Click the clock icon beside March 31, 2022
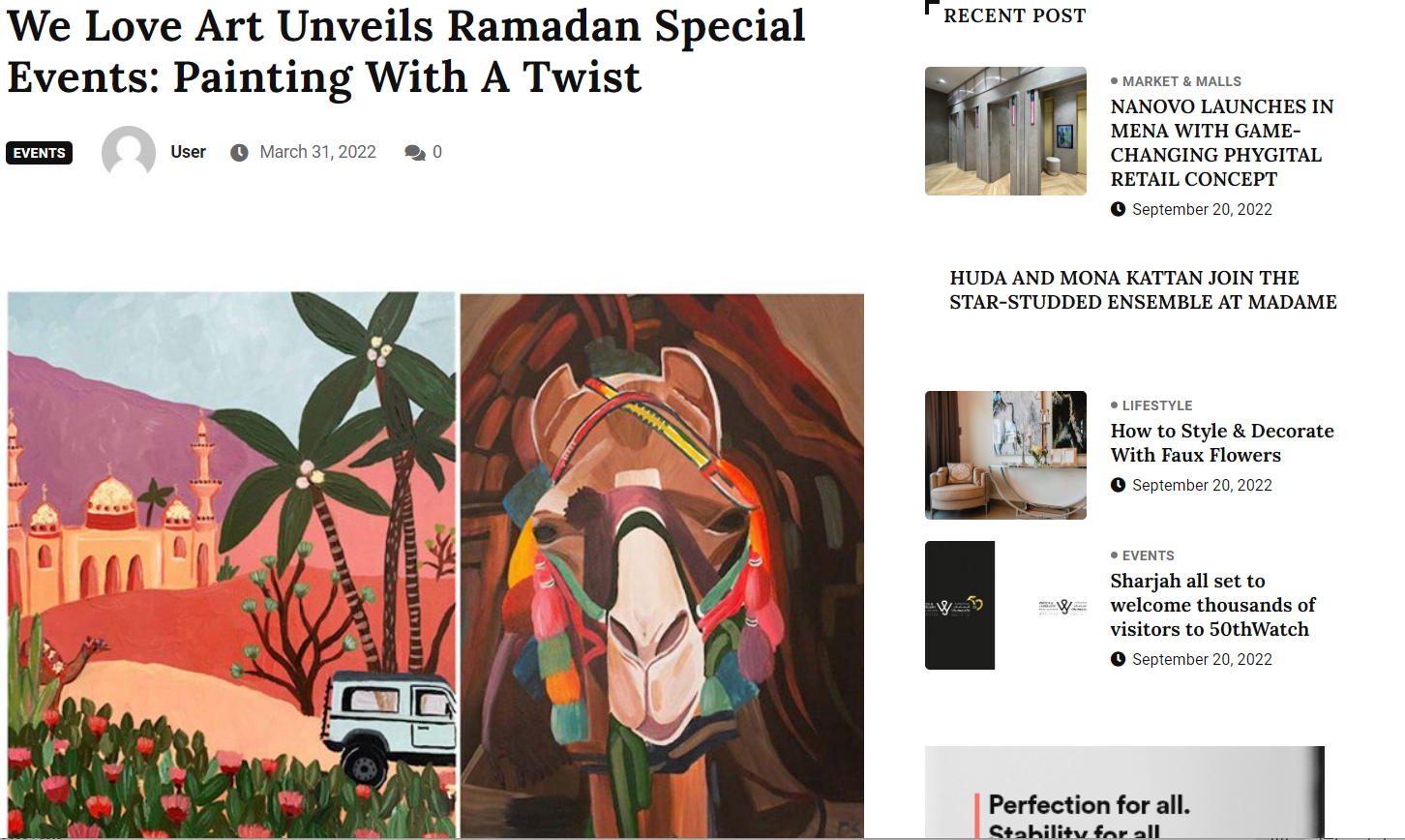 coord(239,152)
